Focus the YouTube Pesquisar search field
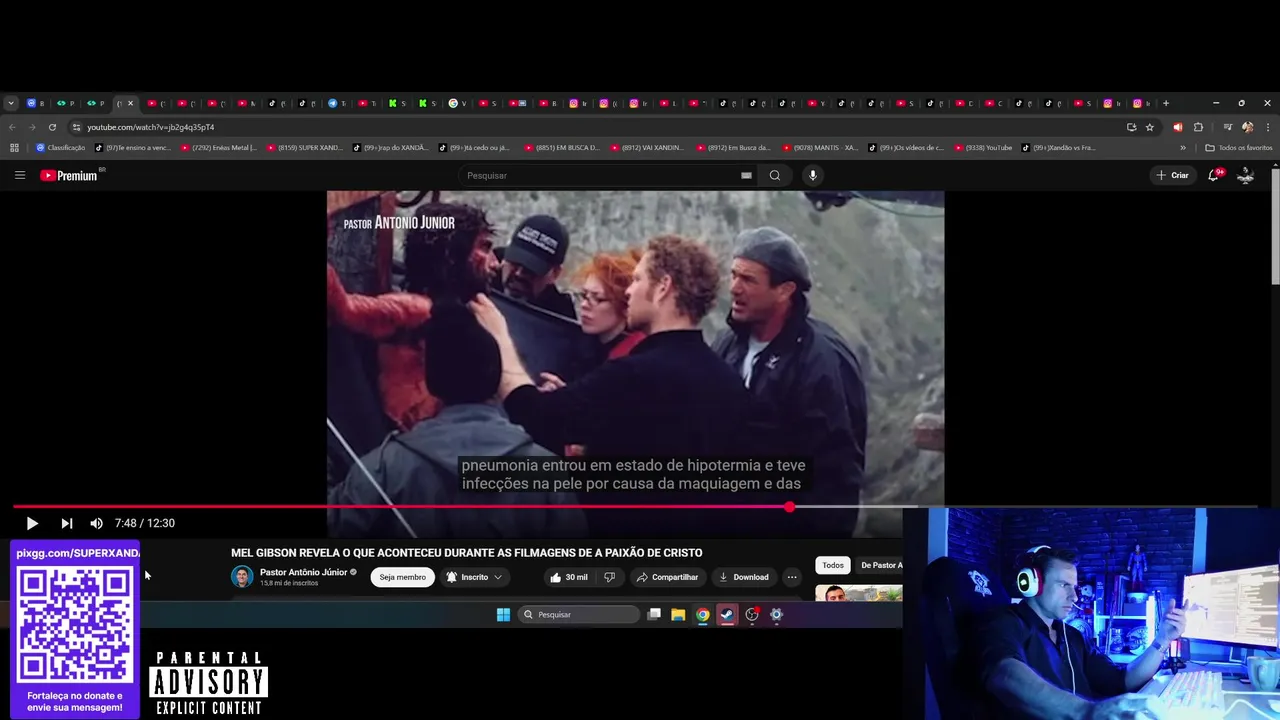The image size is (1280, 720). click(600, 175)
